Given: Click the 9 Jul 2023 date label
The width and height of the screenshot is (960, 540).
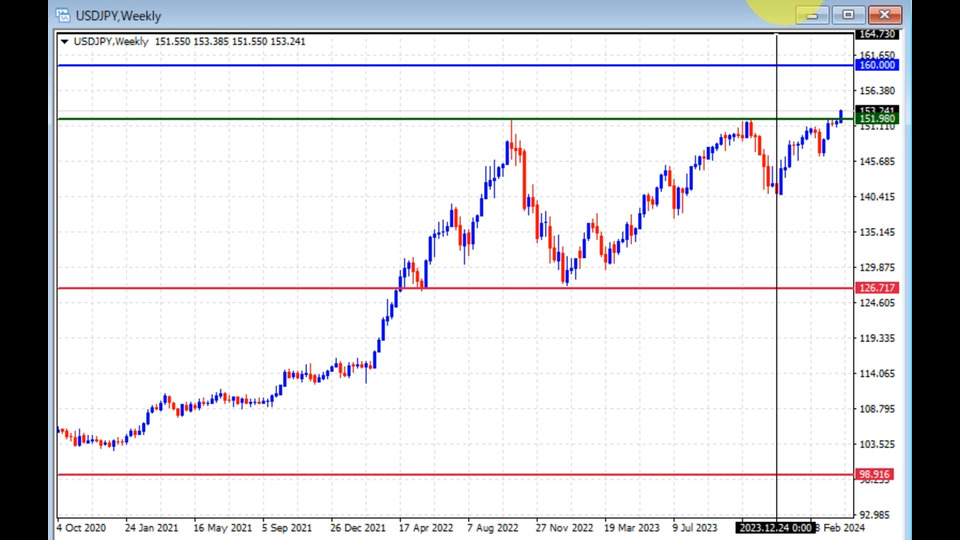Looking at the screenshot, I should coord(695,528).
